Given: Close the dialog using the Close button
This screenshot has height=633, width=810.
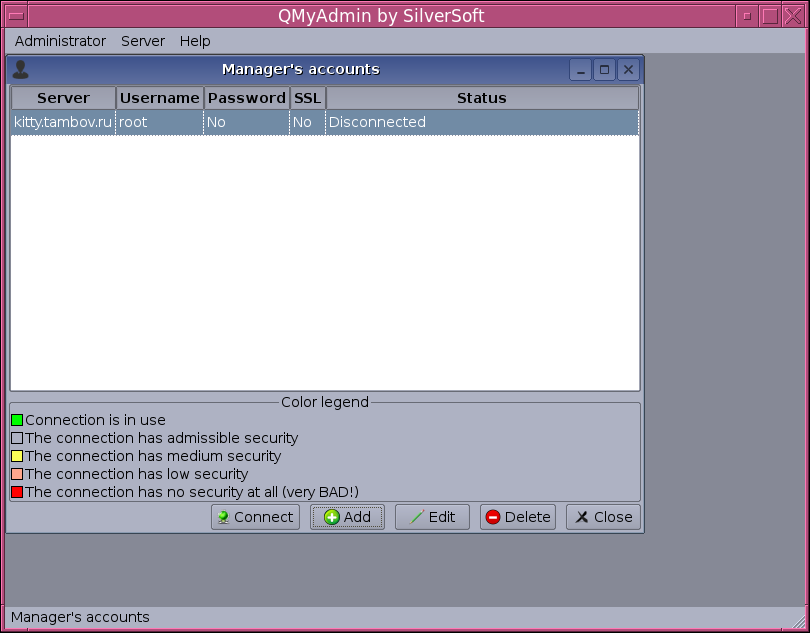Looking at the screenshot, I should (x=603, y=517).
